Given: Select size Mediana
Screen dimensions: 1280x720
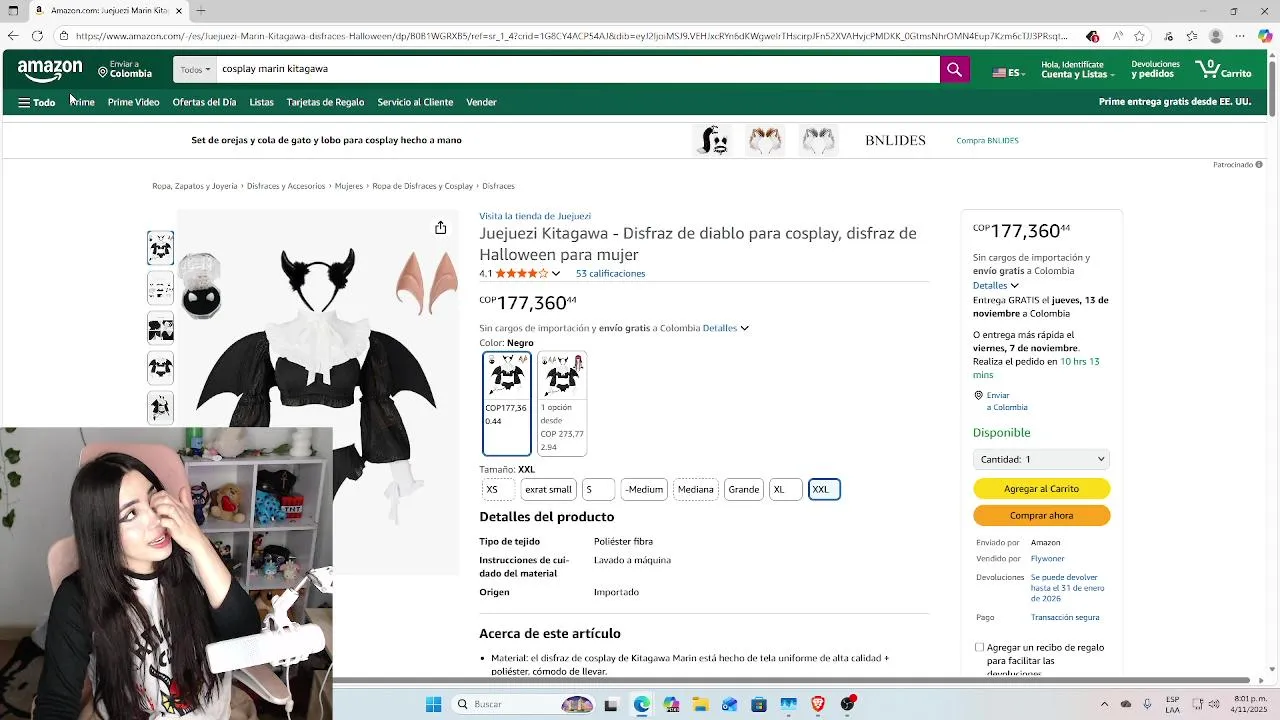Looking at the screenshot, I should (696, 489).
